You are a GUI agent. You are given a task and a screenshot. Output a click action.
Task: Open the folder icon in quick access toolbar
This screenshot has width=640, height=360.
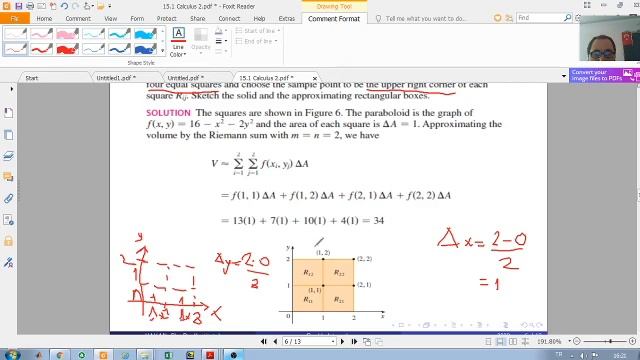pos(100,6)
